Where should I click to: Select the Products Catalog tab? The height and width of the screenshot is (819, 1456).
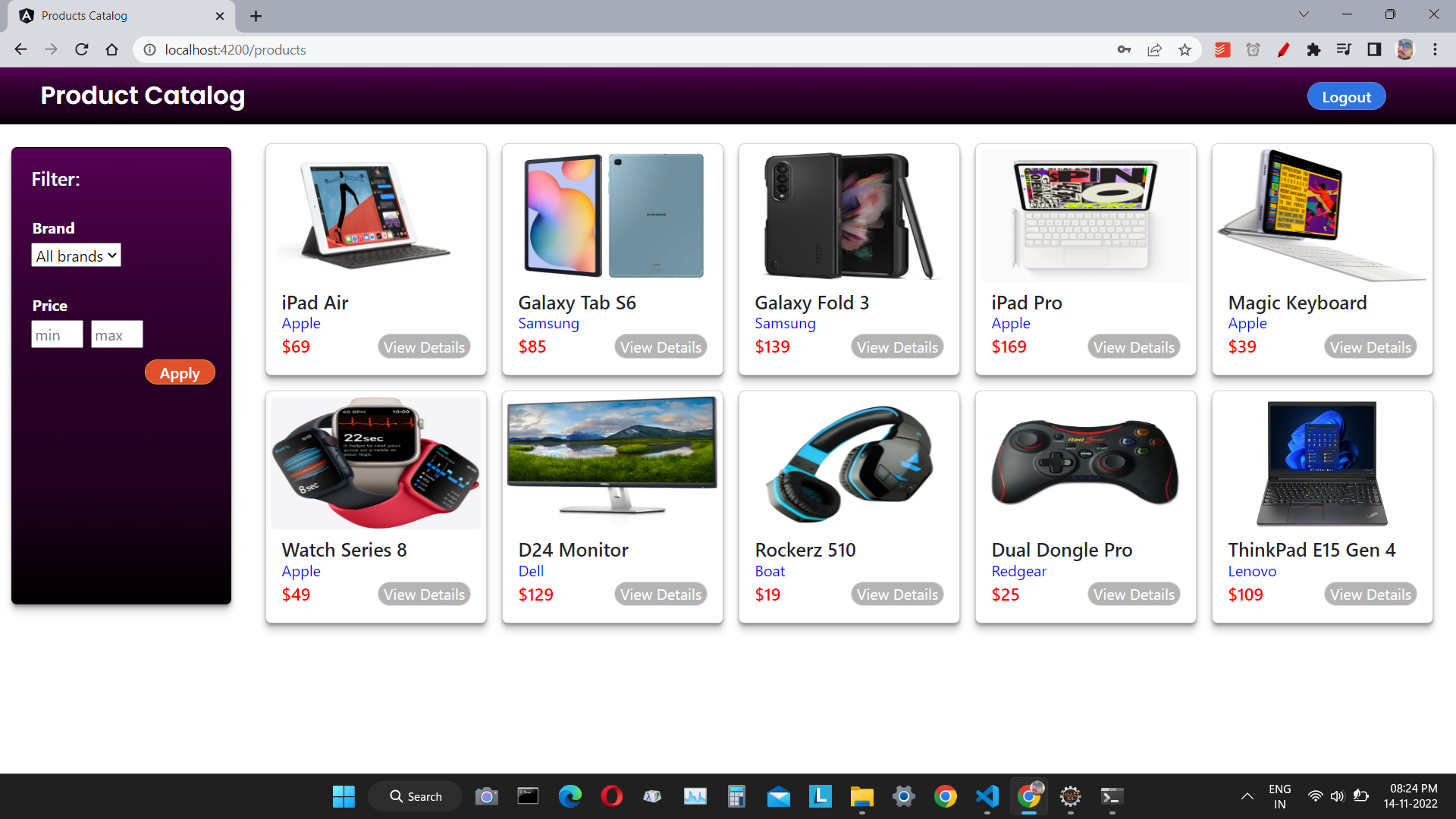(x=114, y=16)
